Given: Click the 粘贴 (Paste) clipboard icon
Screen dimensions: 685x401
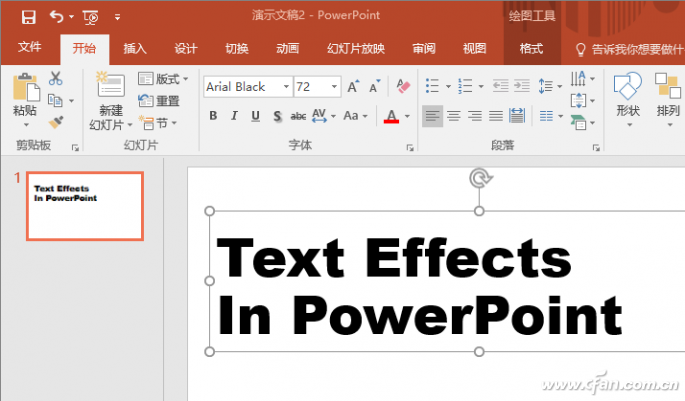Looking at the screenshot, I should coord(25,87).
